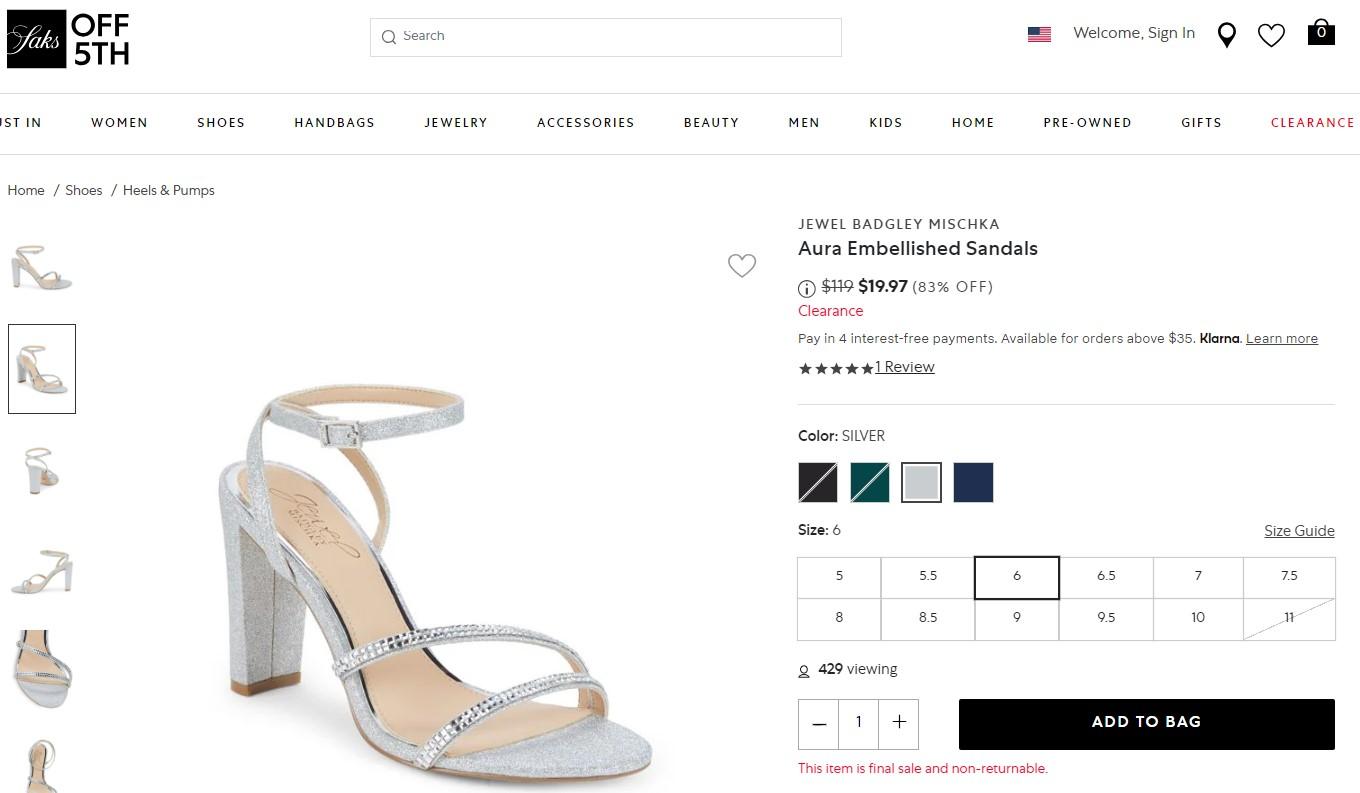
Task: Click the US flag country selector
Action: tap(1039, 34)
